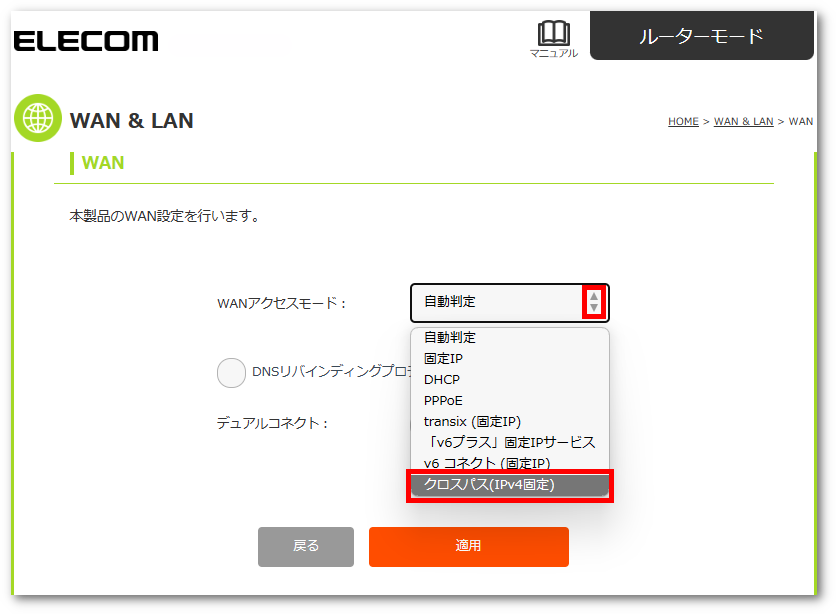
Task: Toggle the DNS rebinding protection checkbox
Action: [231, 373]
